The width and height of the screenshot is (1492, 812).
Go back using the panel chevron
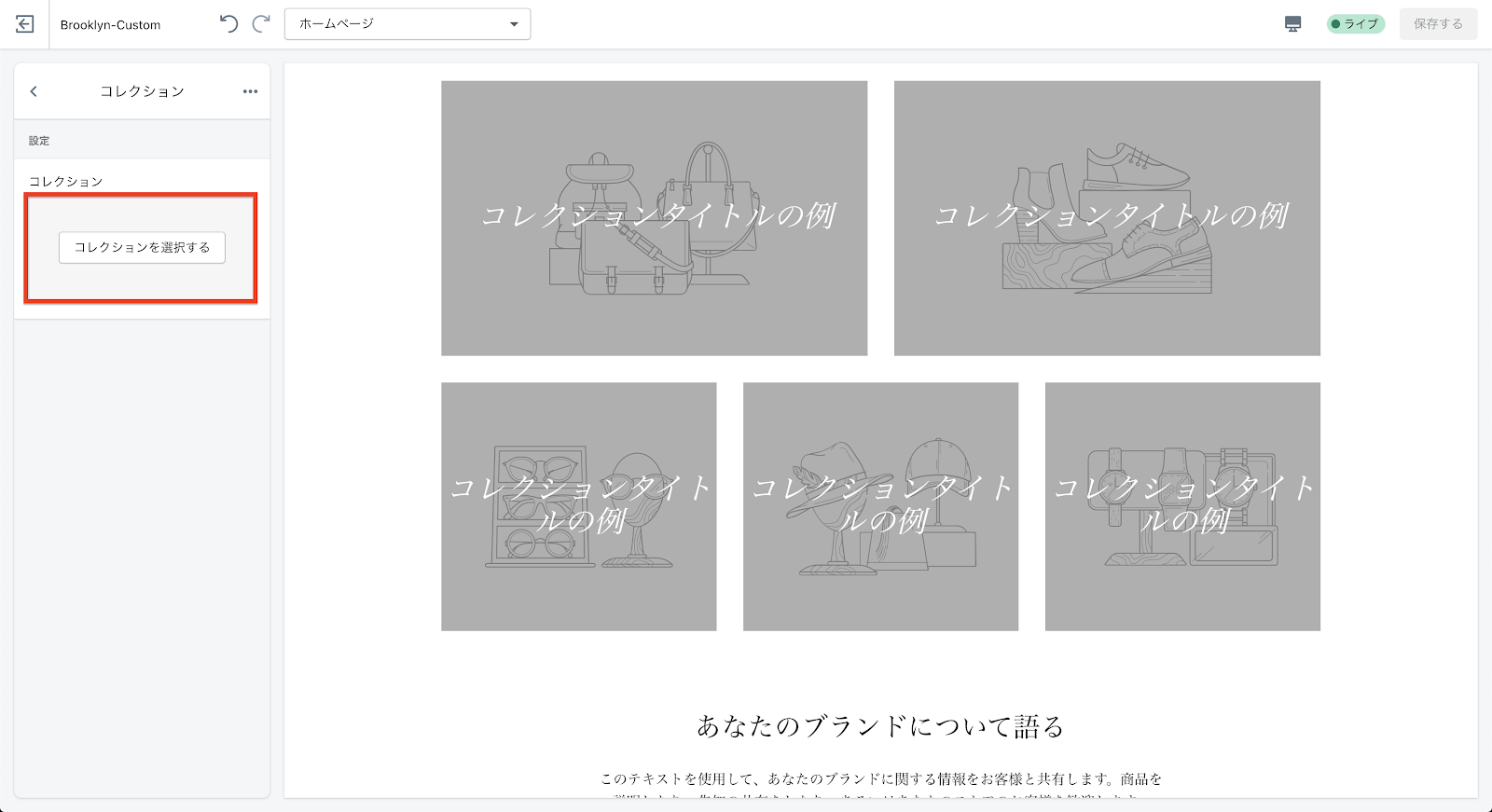pyautogui.click(x=34, y=91)
